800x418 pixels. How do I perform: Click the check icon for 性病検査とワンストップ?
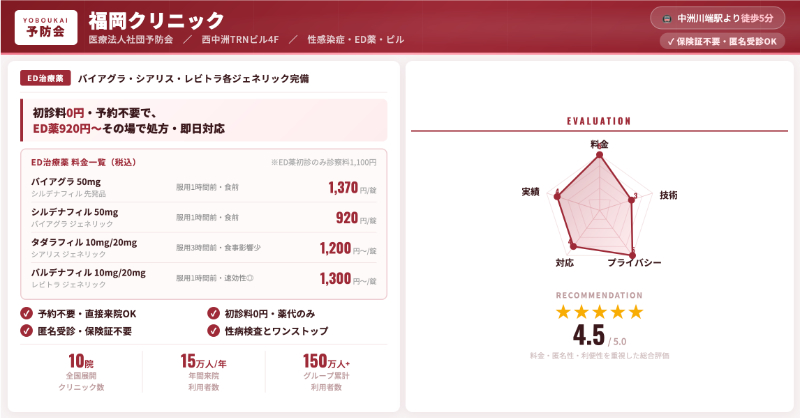click(213, 330)
